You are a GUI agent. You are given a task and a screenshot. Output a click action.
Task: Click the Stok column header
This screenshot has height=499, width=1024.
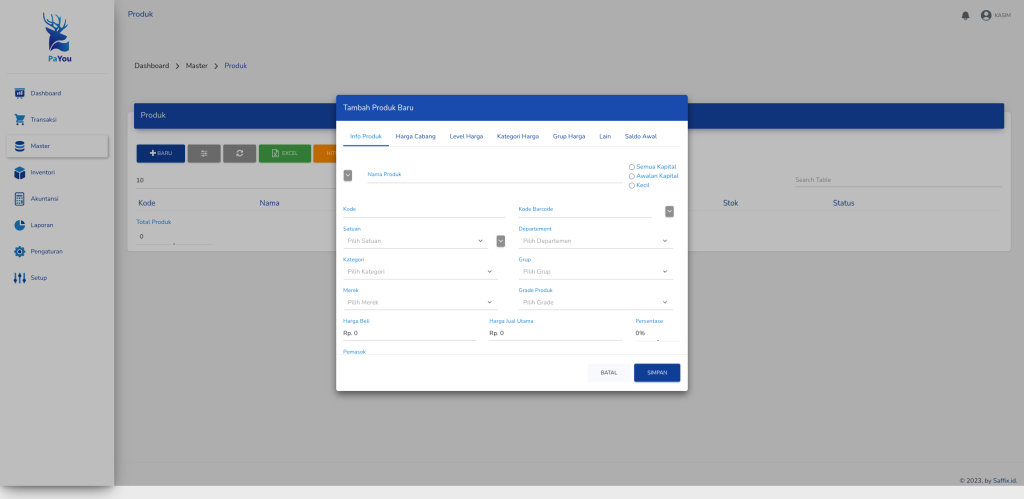(730, 203)
